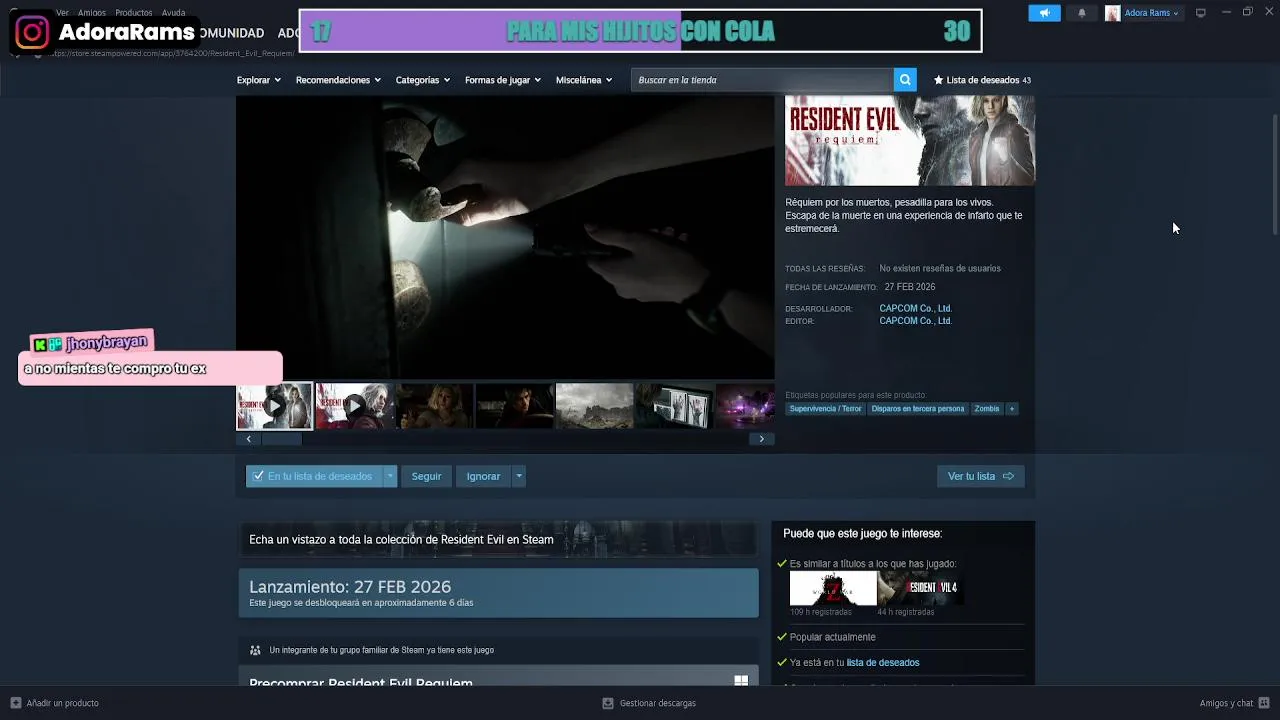
Task: Select the Zombis tag
Action: click(x=987, y=409)
